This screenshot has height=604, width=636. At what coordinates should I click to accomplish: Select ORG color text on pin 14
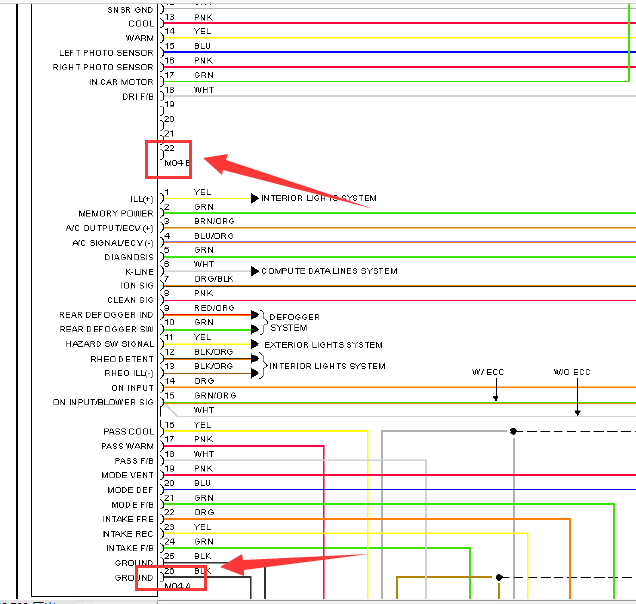coord(204,381)
